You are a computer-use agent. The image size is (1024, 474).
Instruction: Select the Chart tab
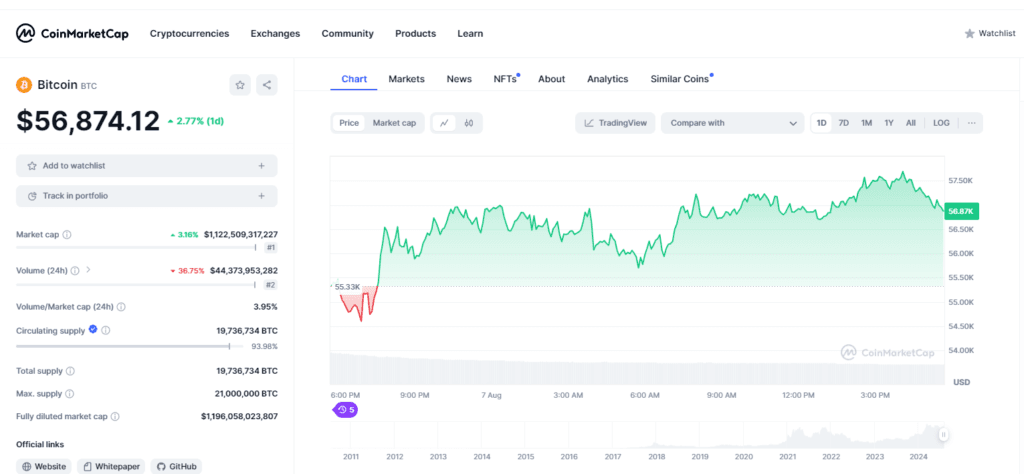coord(354,79)
